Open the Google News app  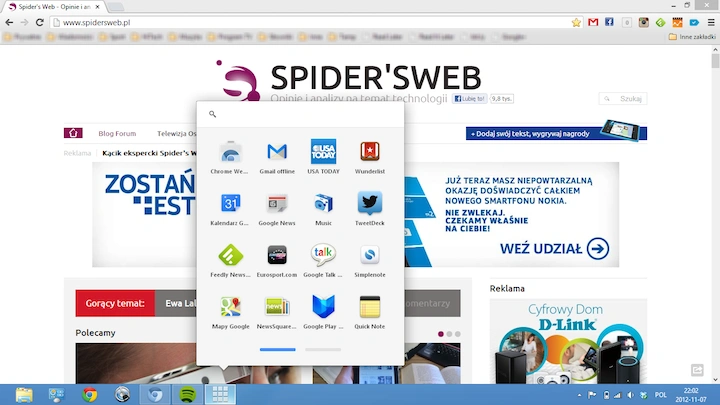point(277,209)
